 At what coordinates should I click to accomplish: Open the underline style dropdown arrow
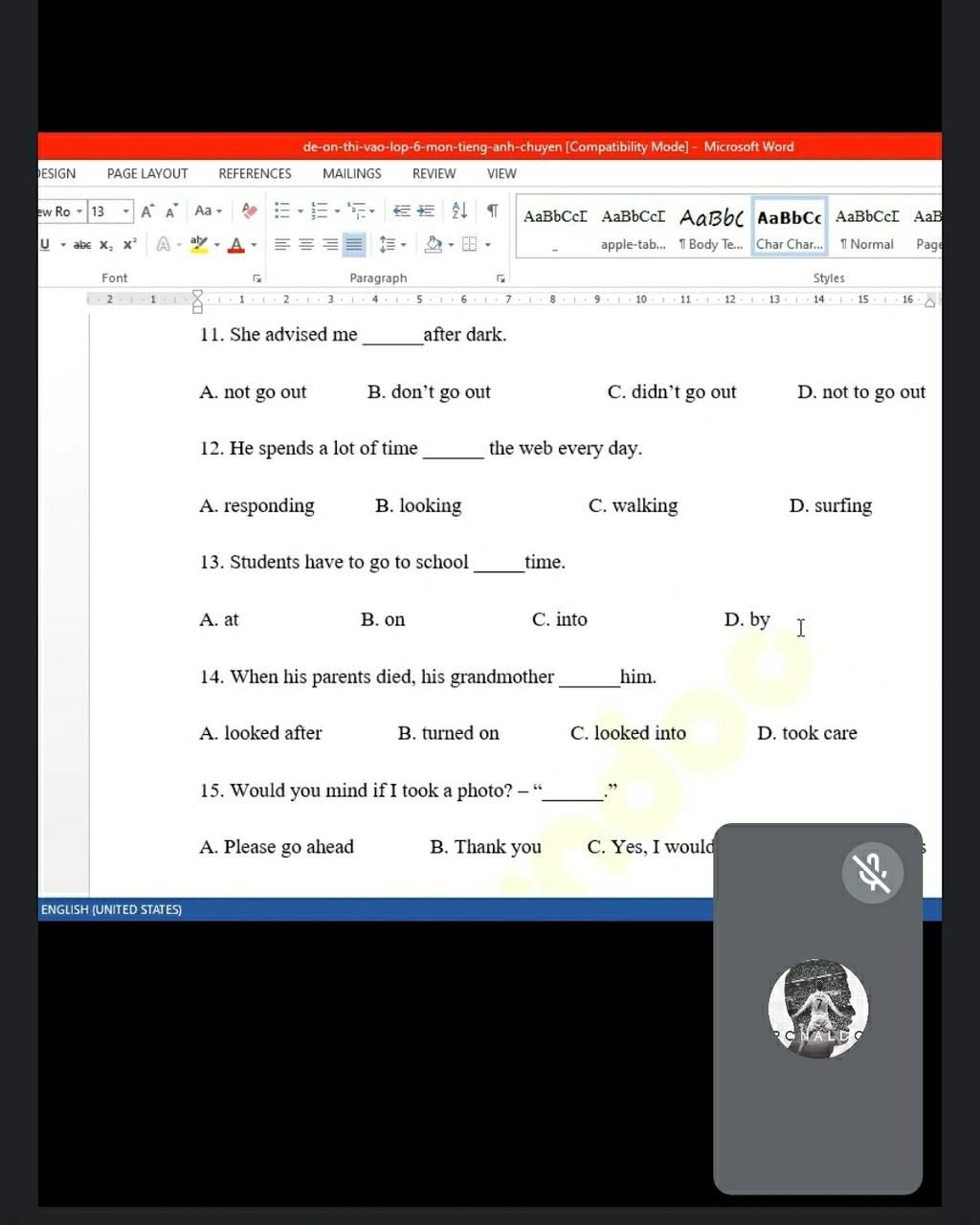point(63,245)
